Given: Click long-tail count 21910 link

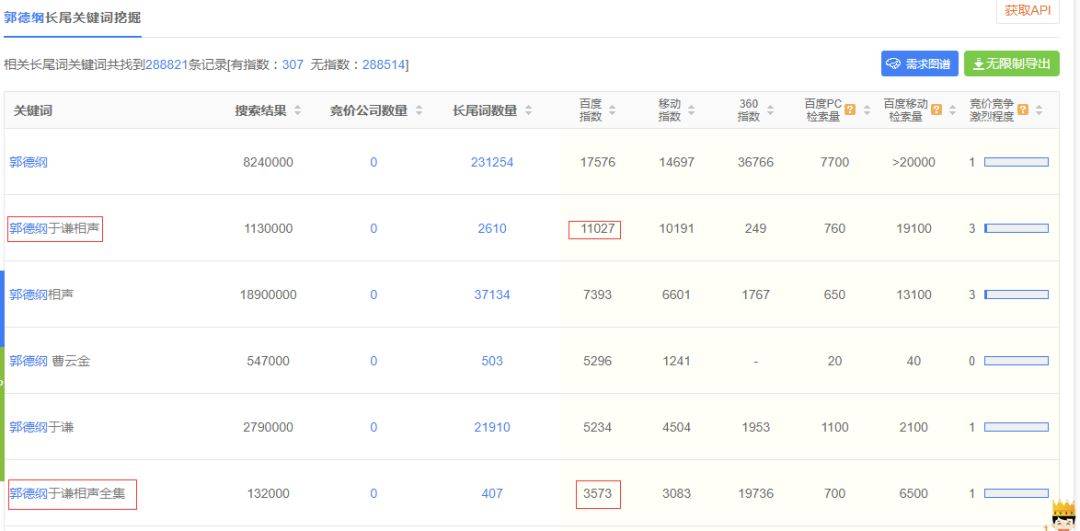Looking at the screenshot, I should point(492,427).
